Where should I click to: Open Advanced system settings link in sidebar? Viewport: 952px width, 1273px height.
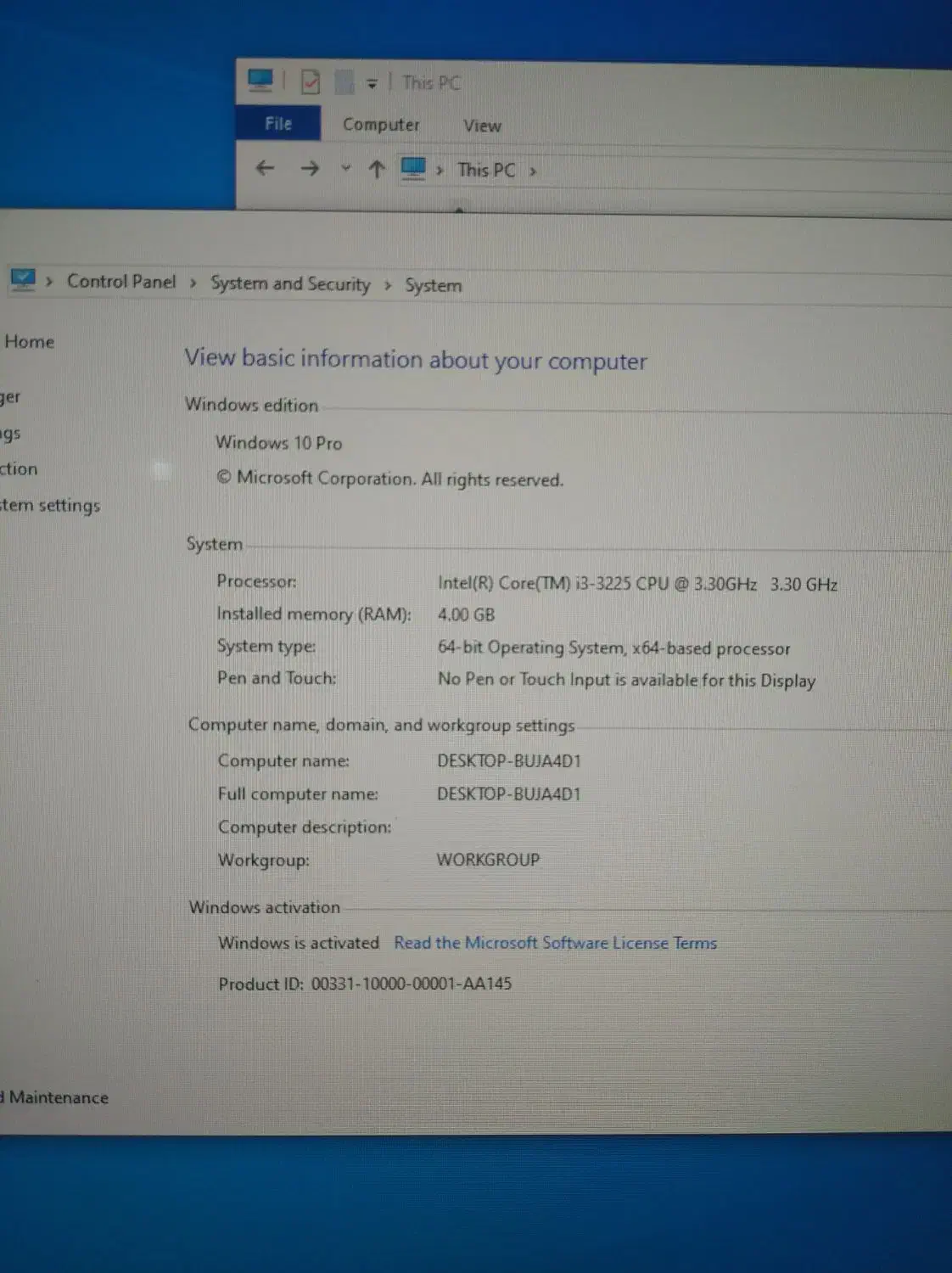50,505
